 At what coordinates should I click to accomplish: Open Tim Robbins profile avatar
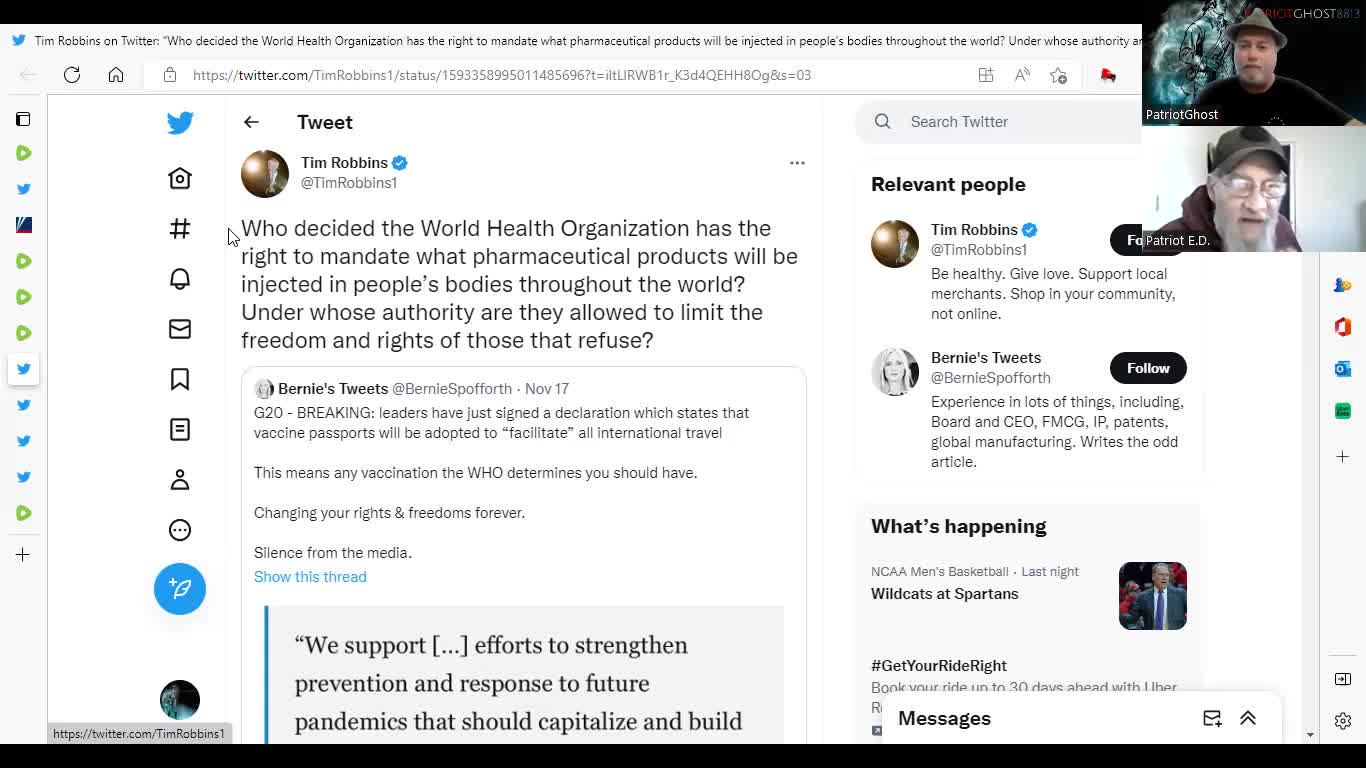[x=265, y=174]
